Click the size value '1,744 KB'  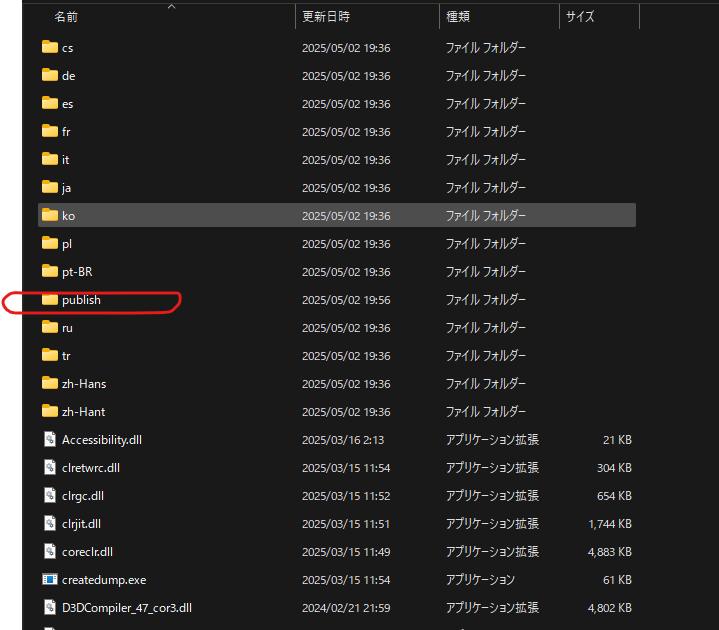point(610,524)
